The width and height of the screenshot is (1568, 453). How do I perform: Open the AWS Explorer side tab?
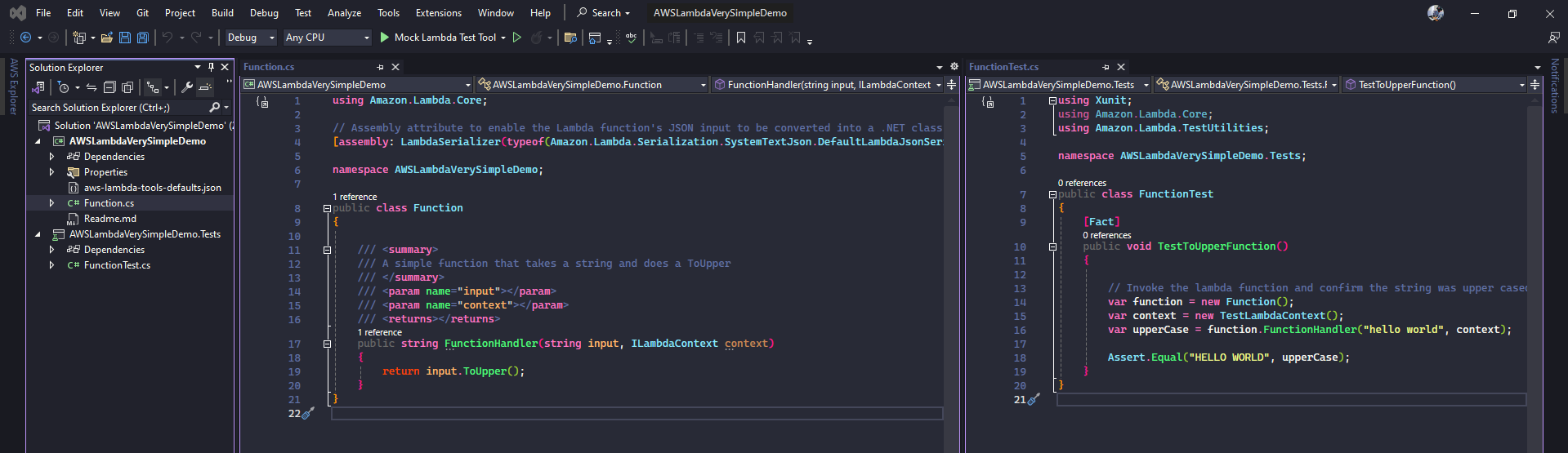tap(14, 87)
